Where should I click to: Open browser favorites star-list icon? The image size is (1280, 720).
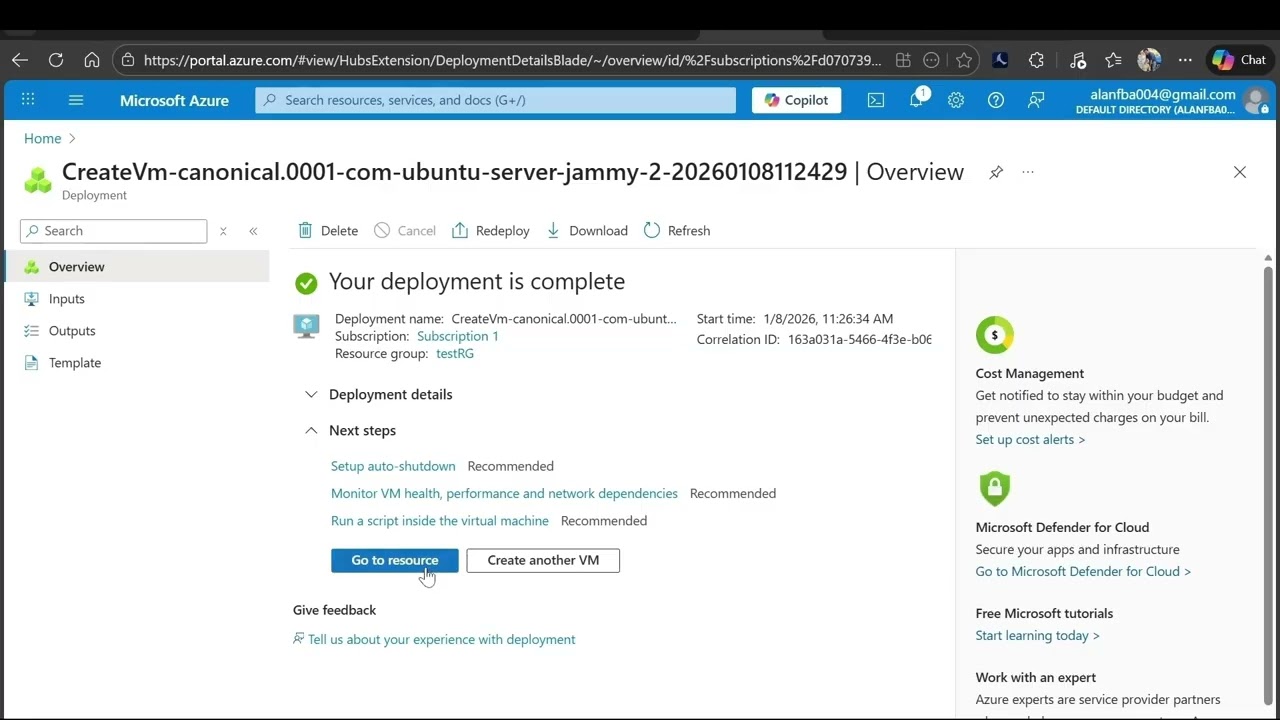[1113, 60]
